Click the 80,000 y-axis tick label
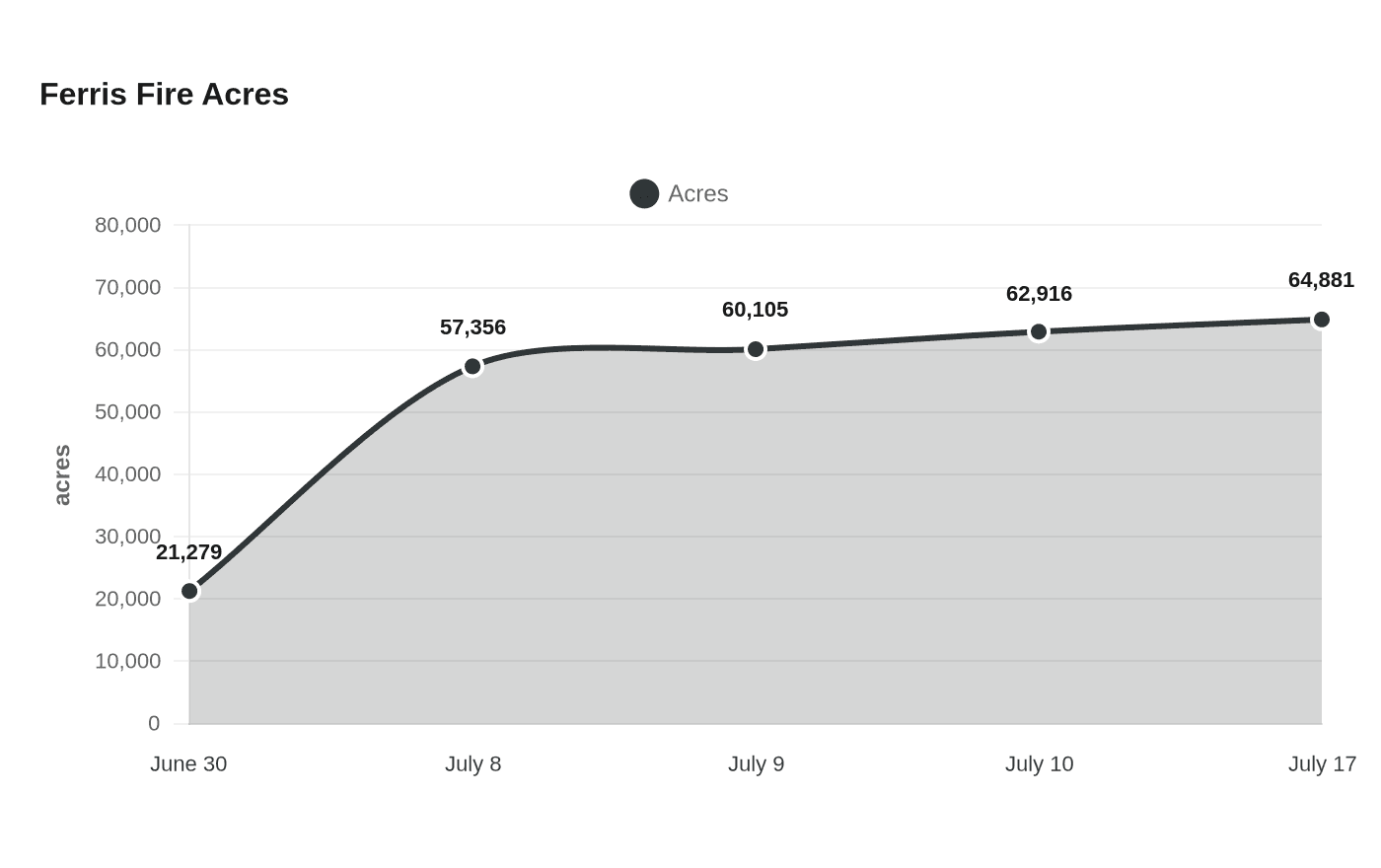Screen dimensions: 1381x868 (x=127, y=225)
